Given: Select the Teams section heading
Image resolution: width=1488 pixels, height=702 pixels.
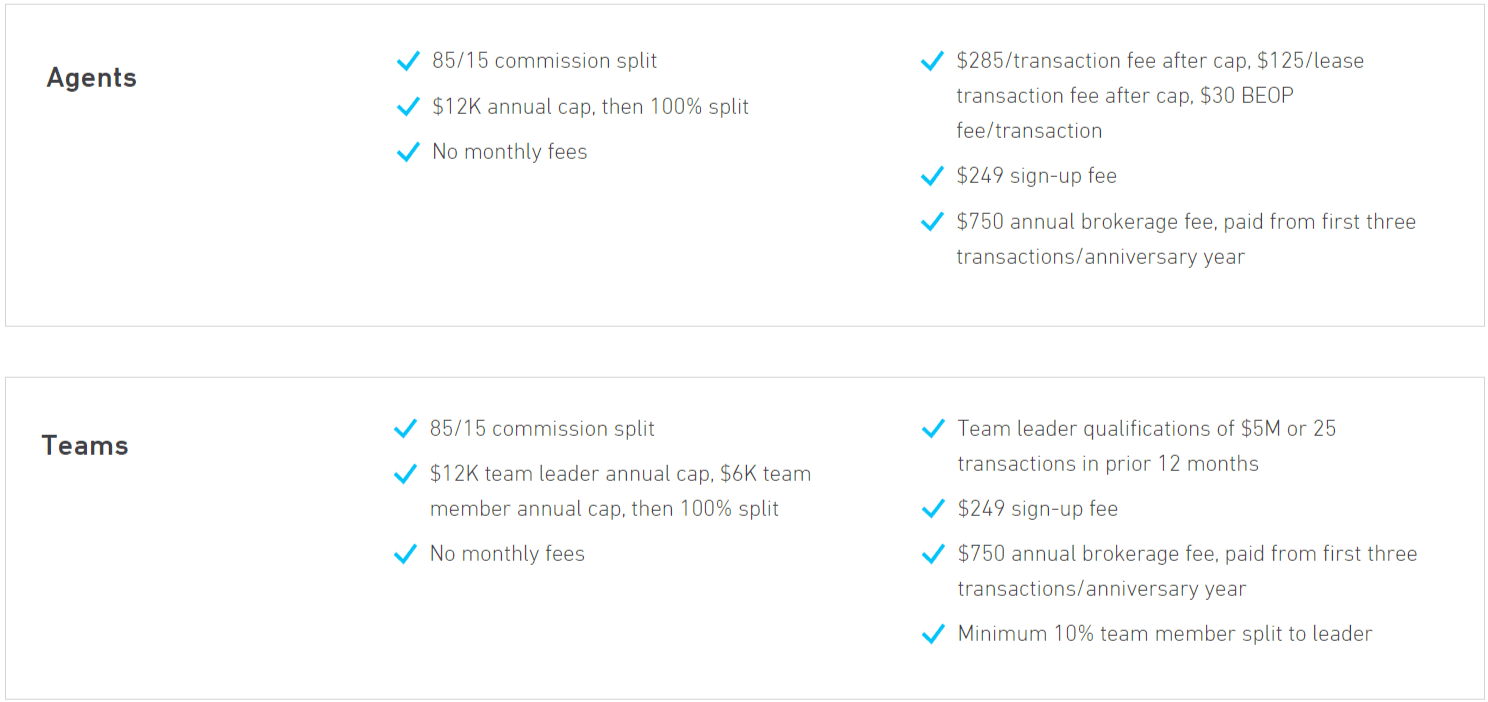Looking at the screenshot, I should coord(85,446).
